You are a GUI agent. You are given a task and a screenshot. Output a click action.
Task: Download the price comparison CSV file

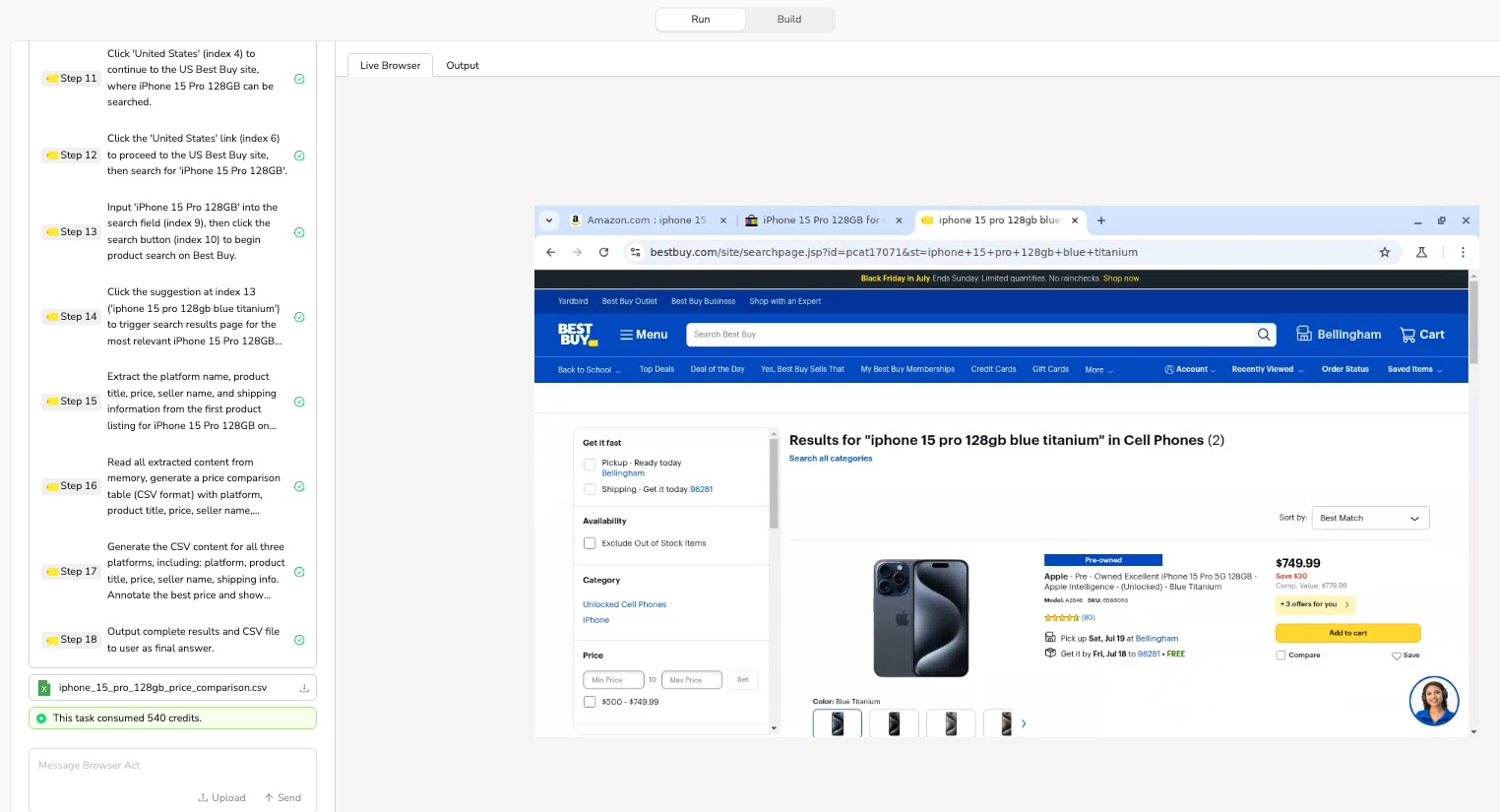(304, 688)
